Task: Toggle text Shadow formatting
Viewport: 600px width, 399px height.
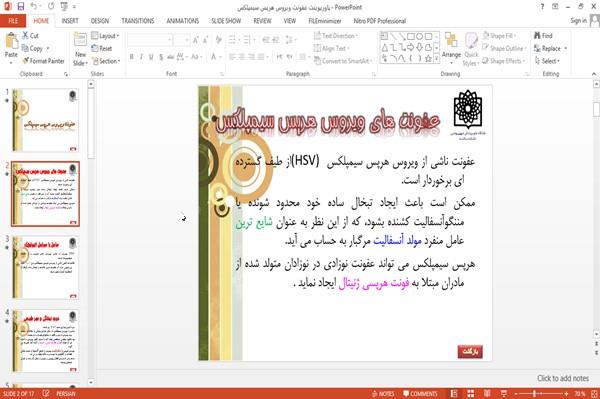Action: tap(161, 57)
